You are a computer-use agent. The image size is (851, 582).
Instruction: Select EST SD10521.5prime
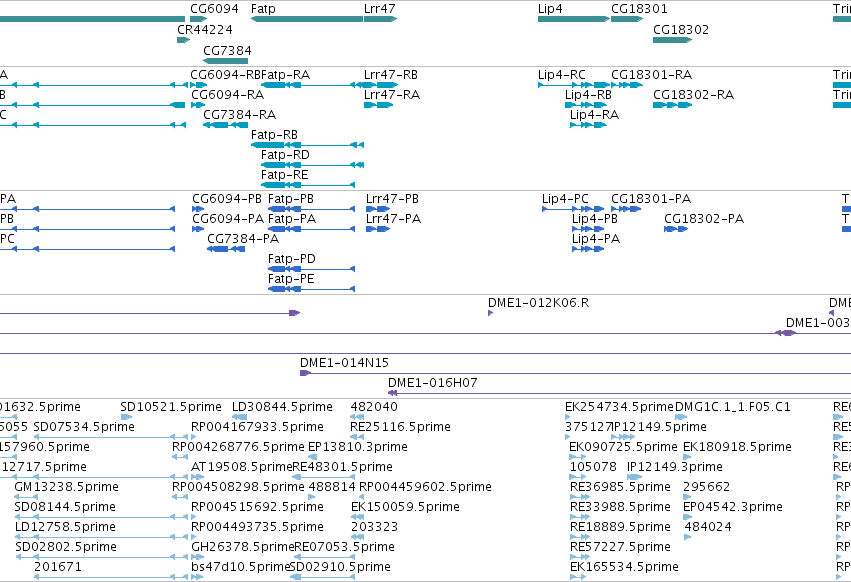171,407
